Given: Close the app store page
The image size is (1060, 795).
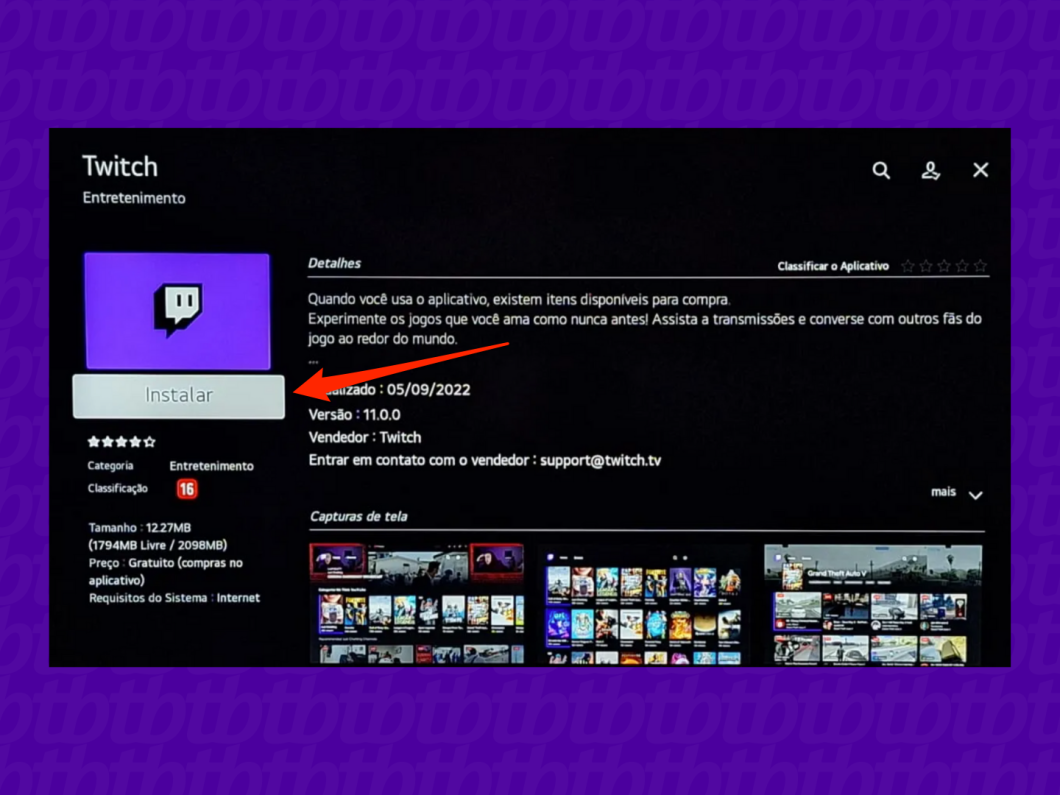Looking at the screenshot, I should coord(980,170).
